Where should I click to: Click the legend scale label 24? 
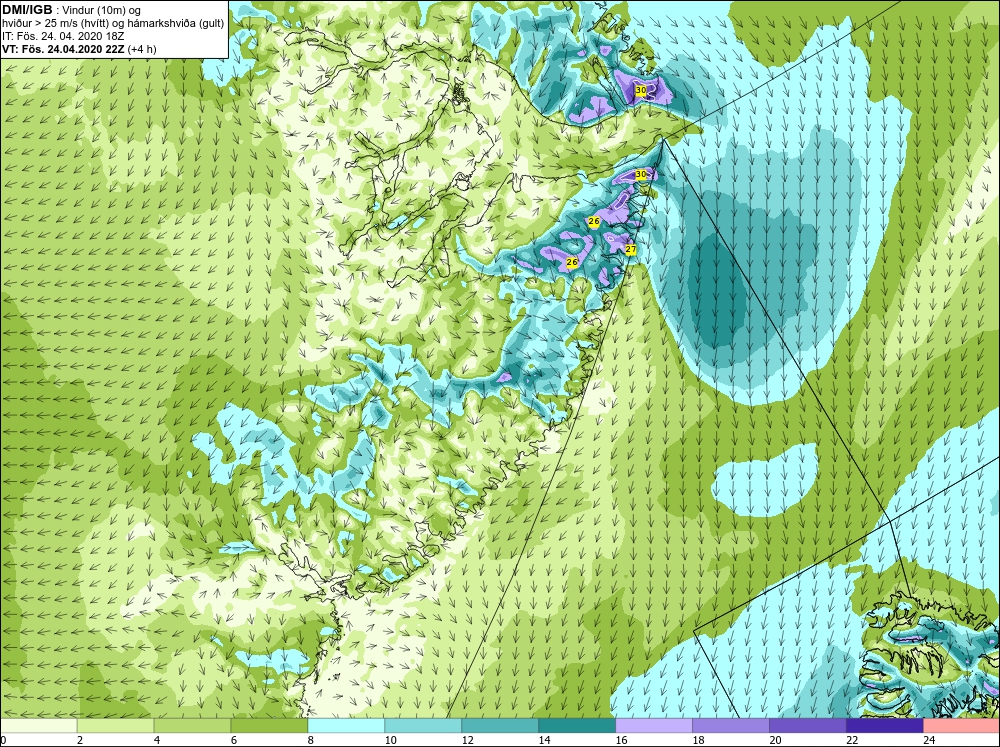coord(929,740)
